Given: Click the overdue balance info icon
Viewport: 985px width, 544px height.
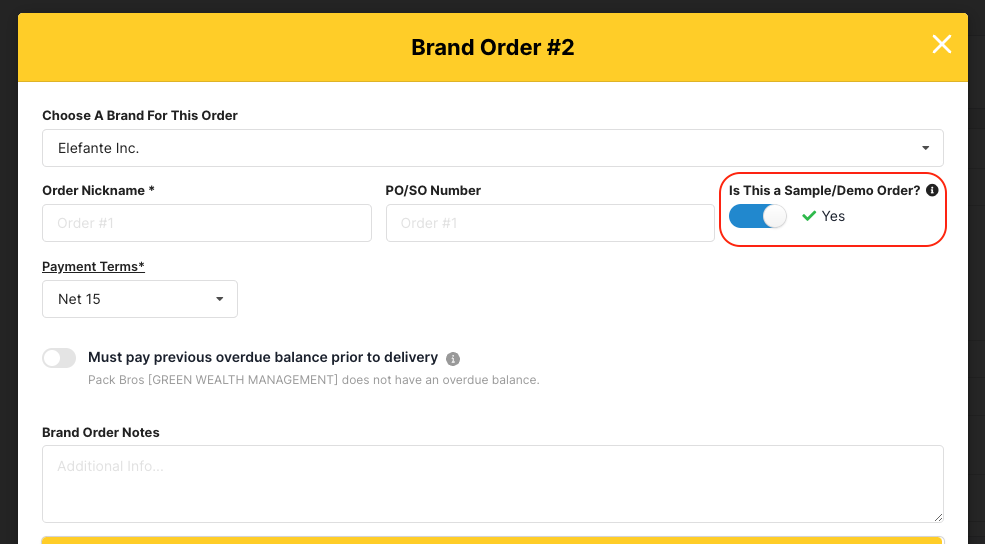Looking at the screenshot, I should [x=453, y=358].
